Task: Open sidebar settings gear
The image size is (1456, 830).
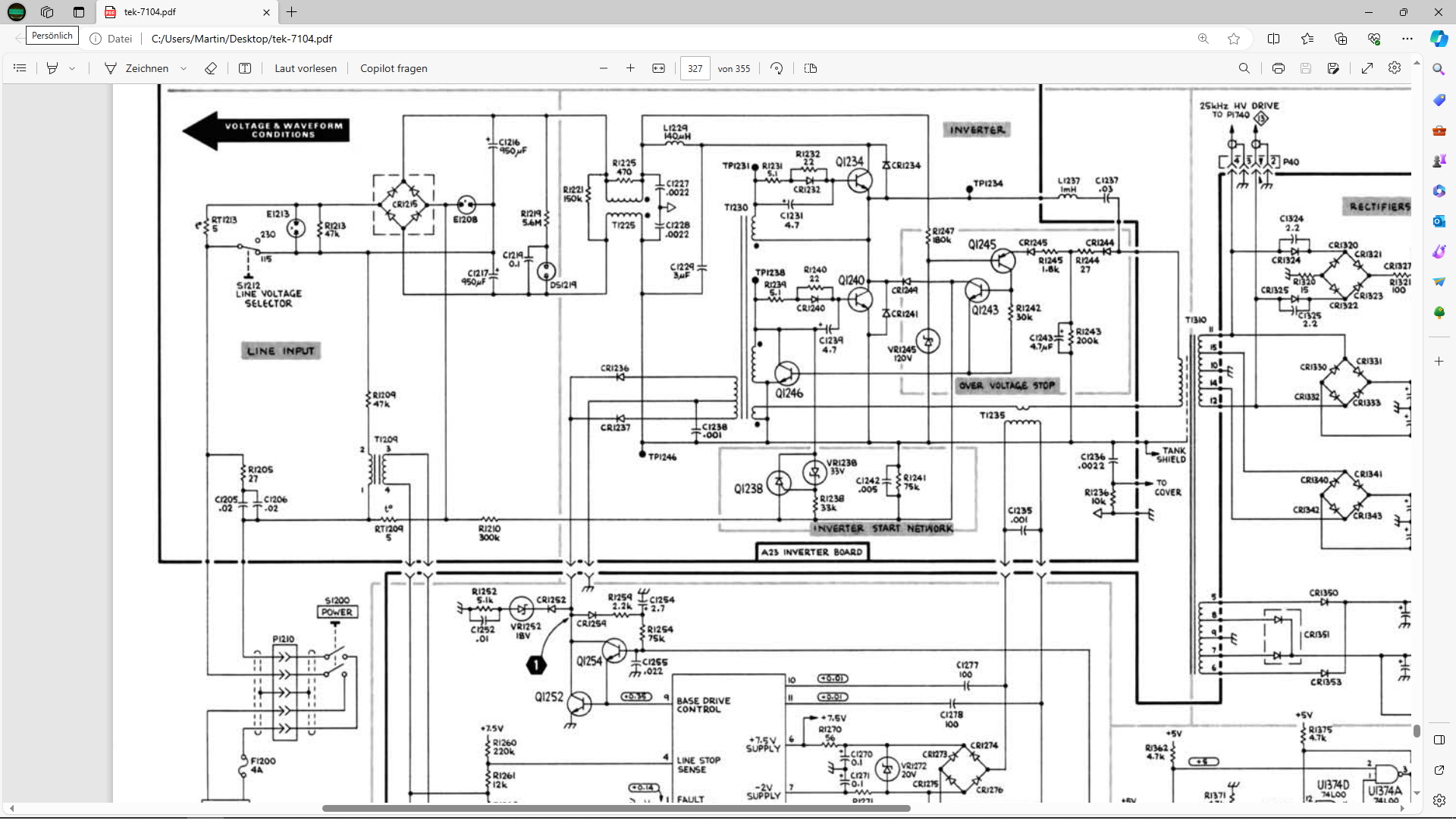Action: click(1439, 800)
